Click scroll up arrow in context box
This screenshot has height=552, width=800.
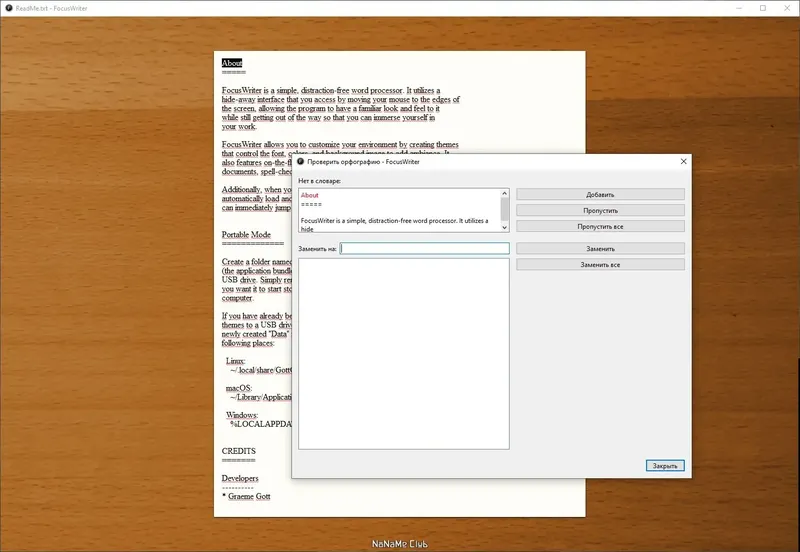(505, 193)
